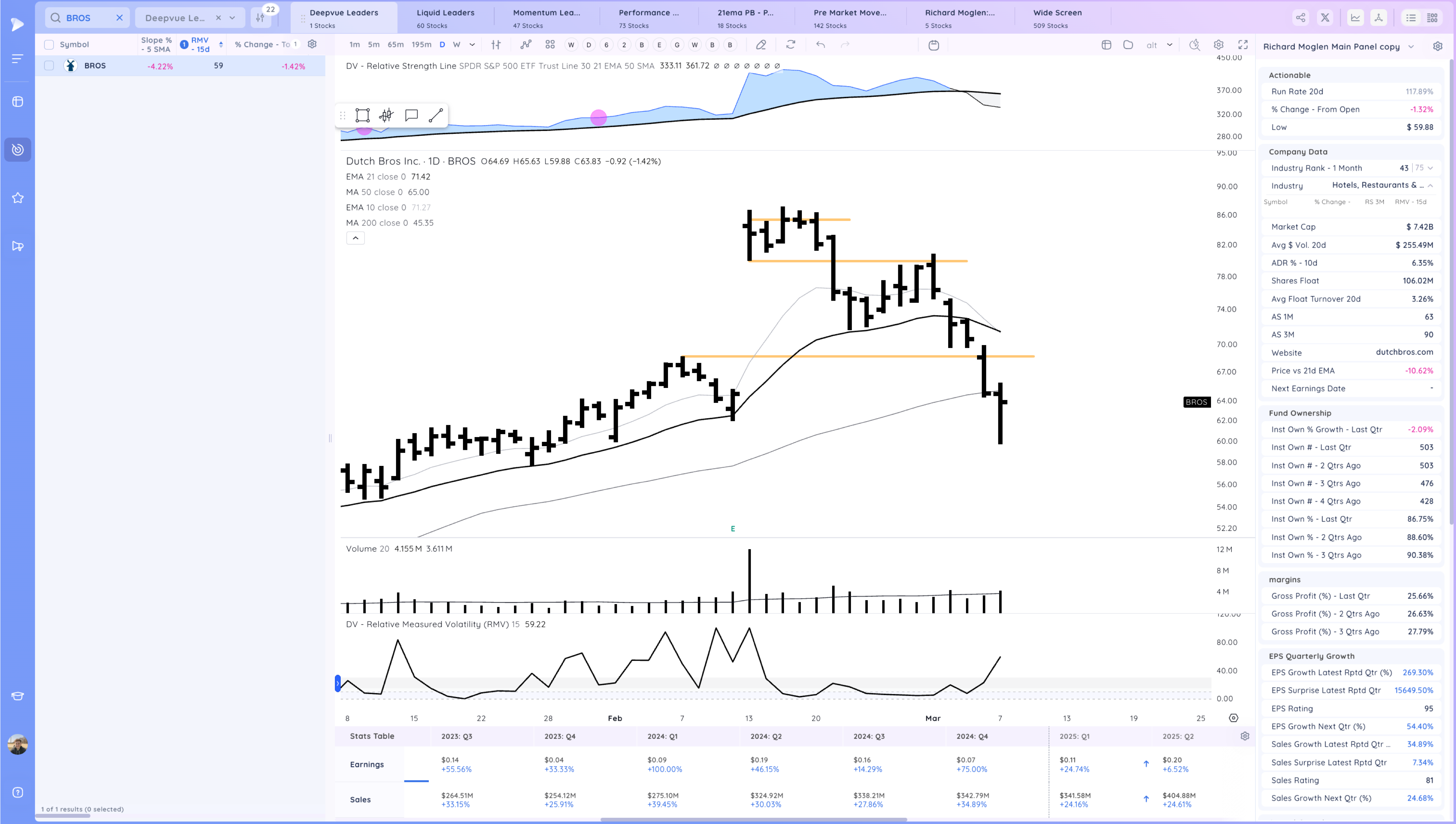Select the 5m timeframe

point(373,44)
